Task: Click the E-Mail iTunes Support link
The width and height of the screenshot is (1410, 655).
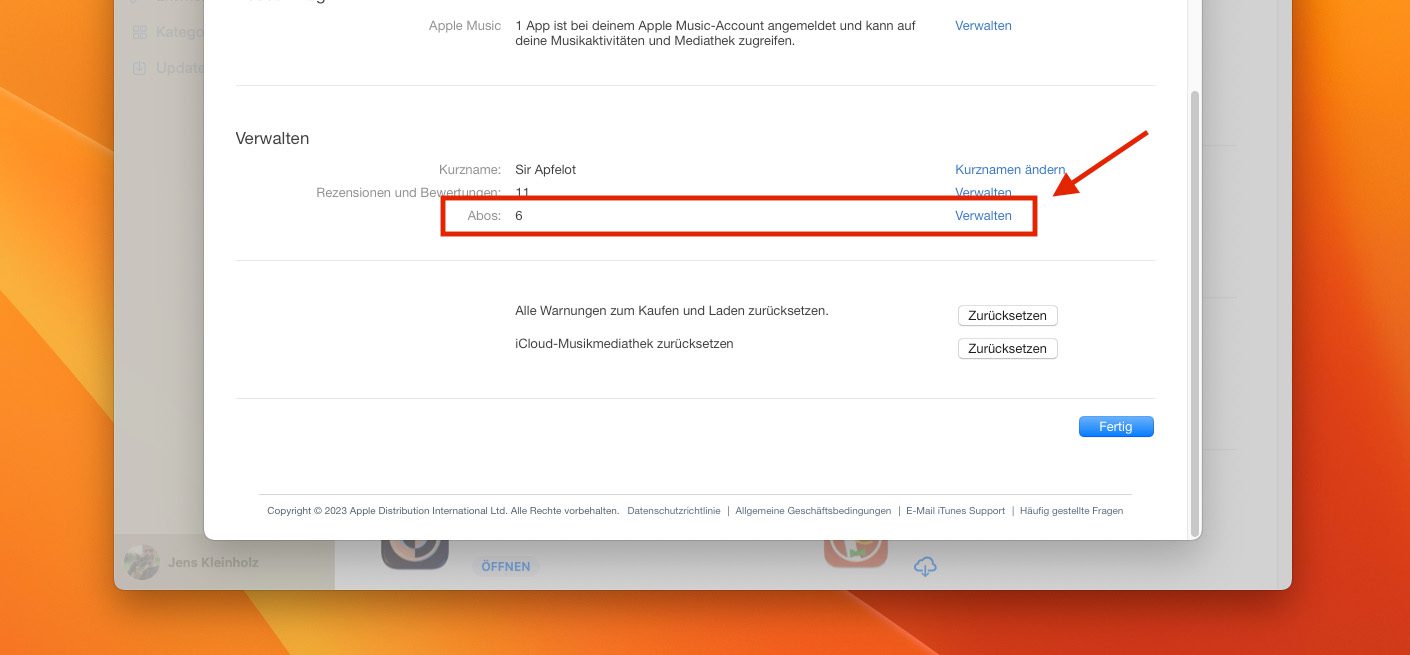Action: coord(955,511)
